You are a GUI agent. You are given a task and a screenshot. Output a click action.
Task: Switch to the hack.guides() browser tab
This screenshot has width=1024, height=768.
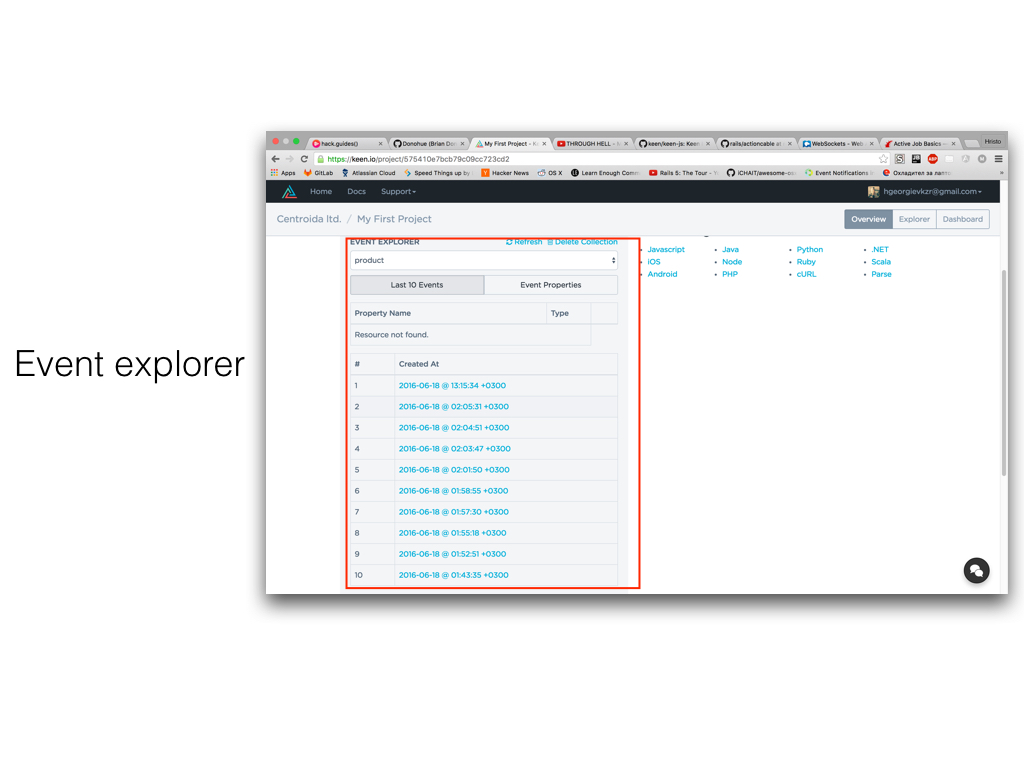click(x=346, y=143)
